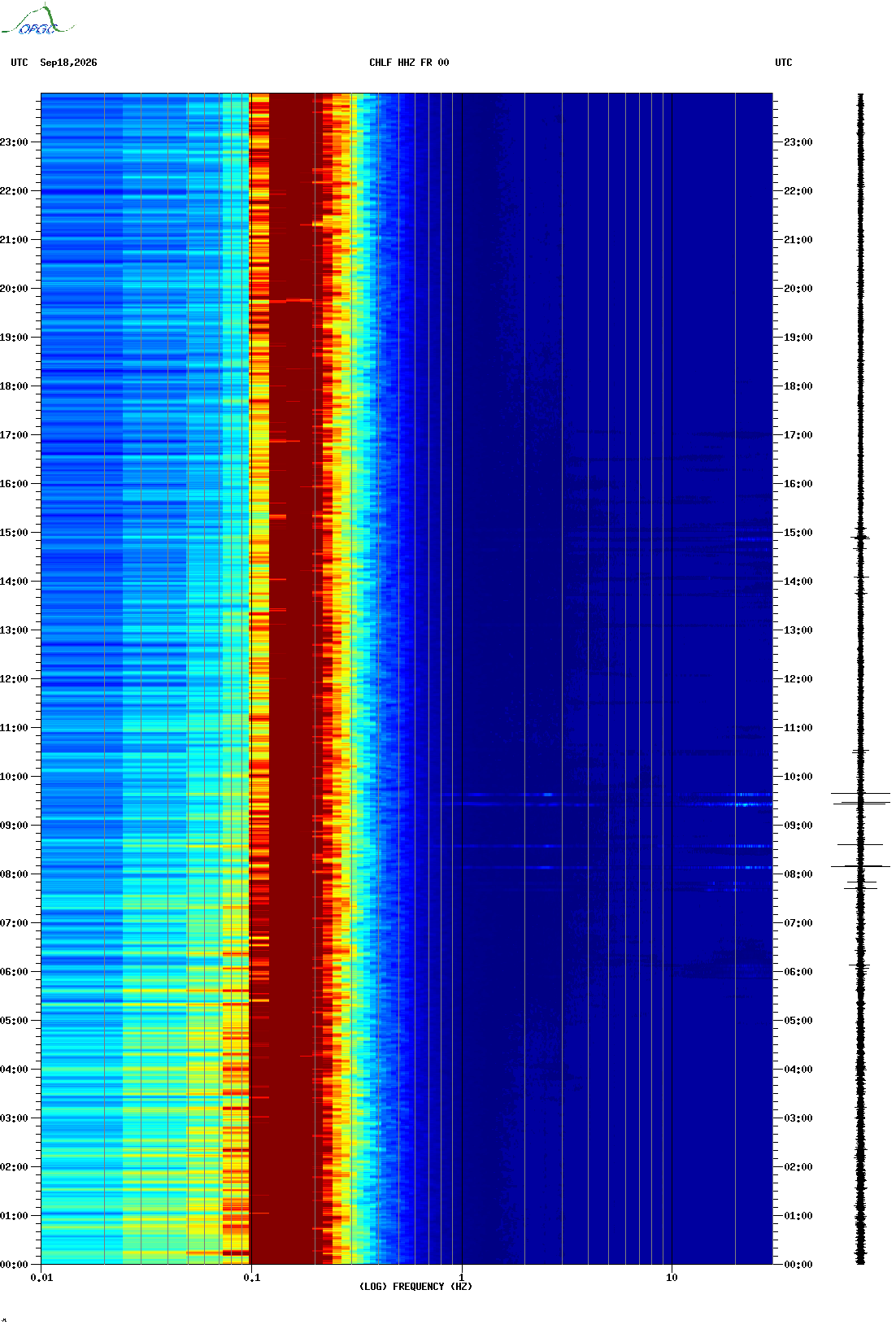Click the dark red microseism band
The width and height of the screenshot is (896, 1329).
[x=291, y=679]
